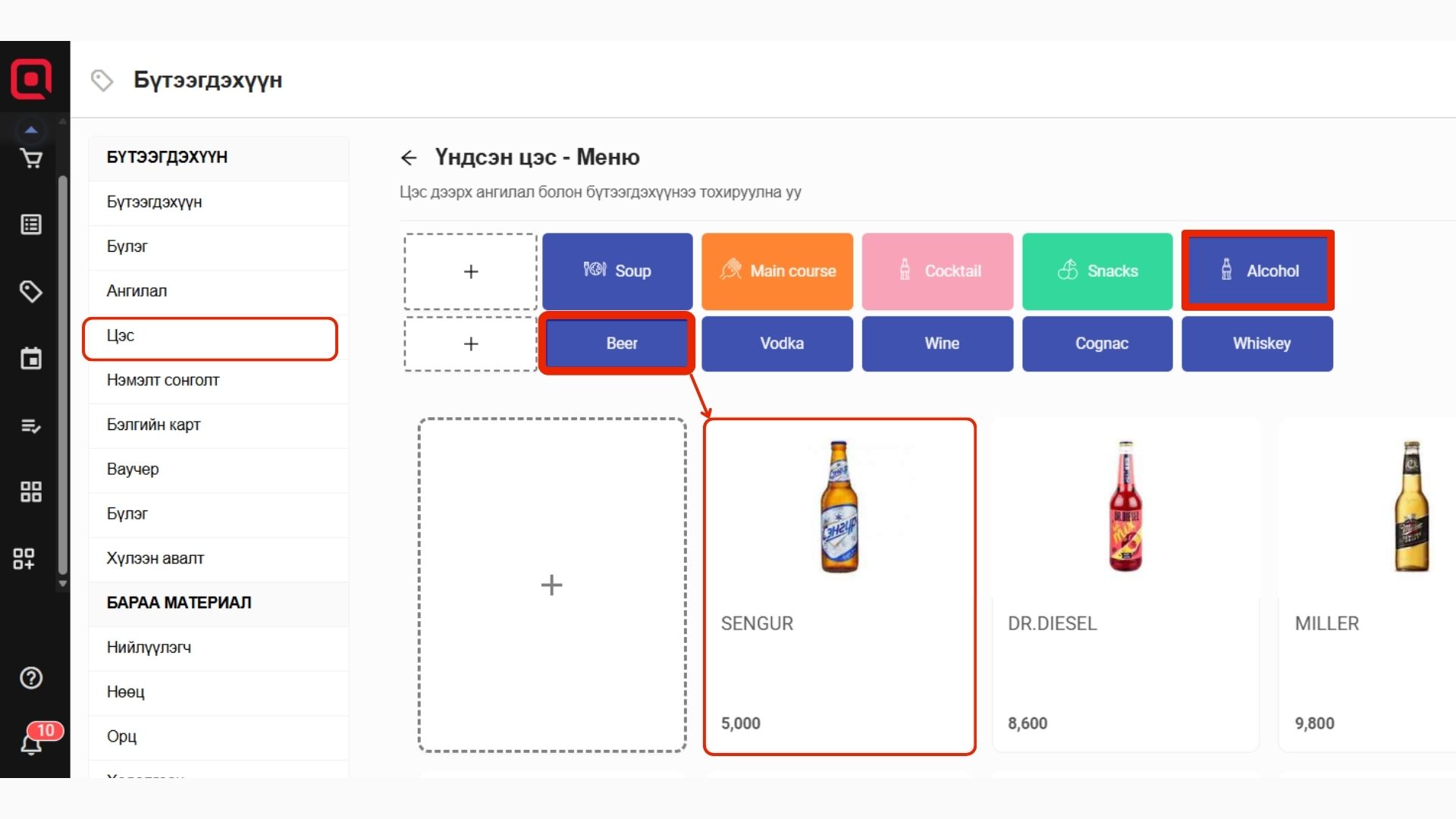
Task: Select the orange Main course tile
Action: coord(777,271)
